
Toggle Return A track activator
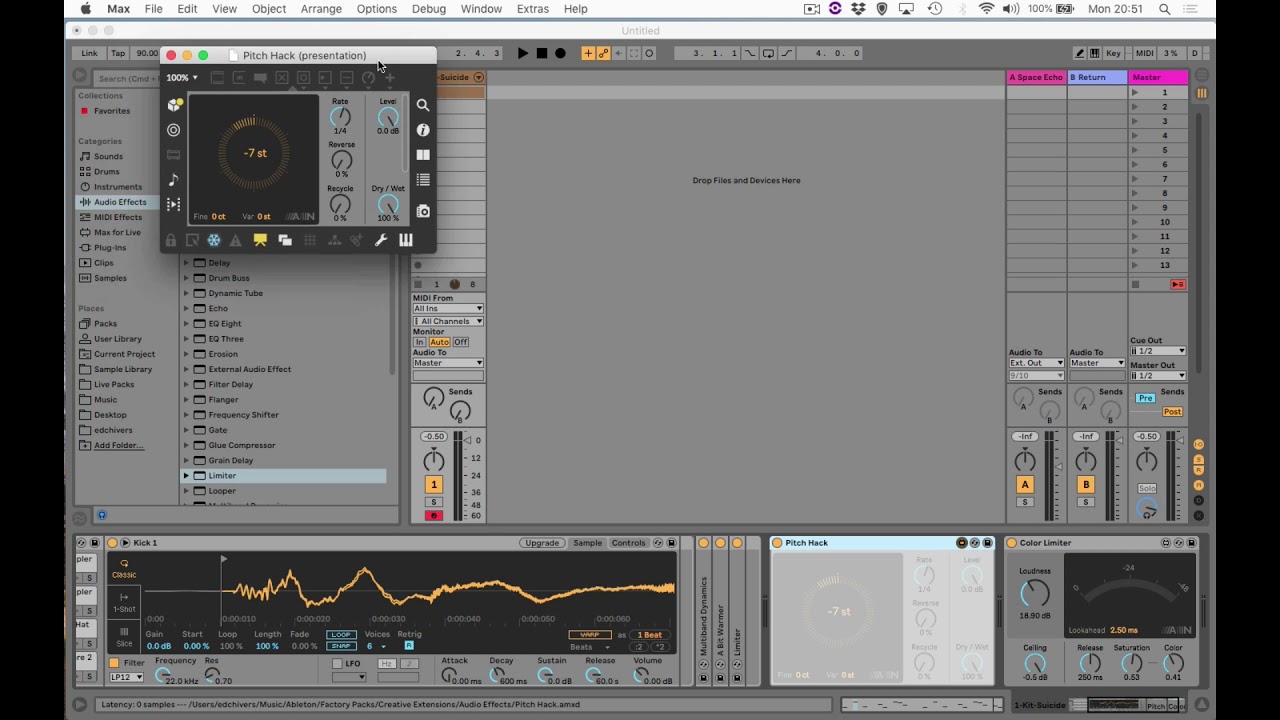click(x=1025, y=484)
